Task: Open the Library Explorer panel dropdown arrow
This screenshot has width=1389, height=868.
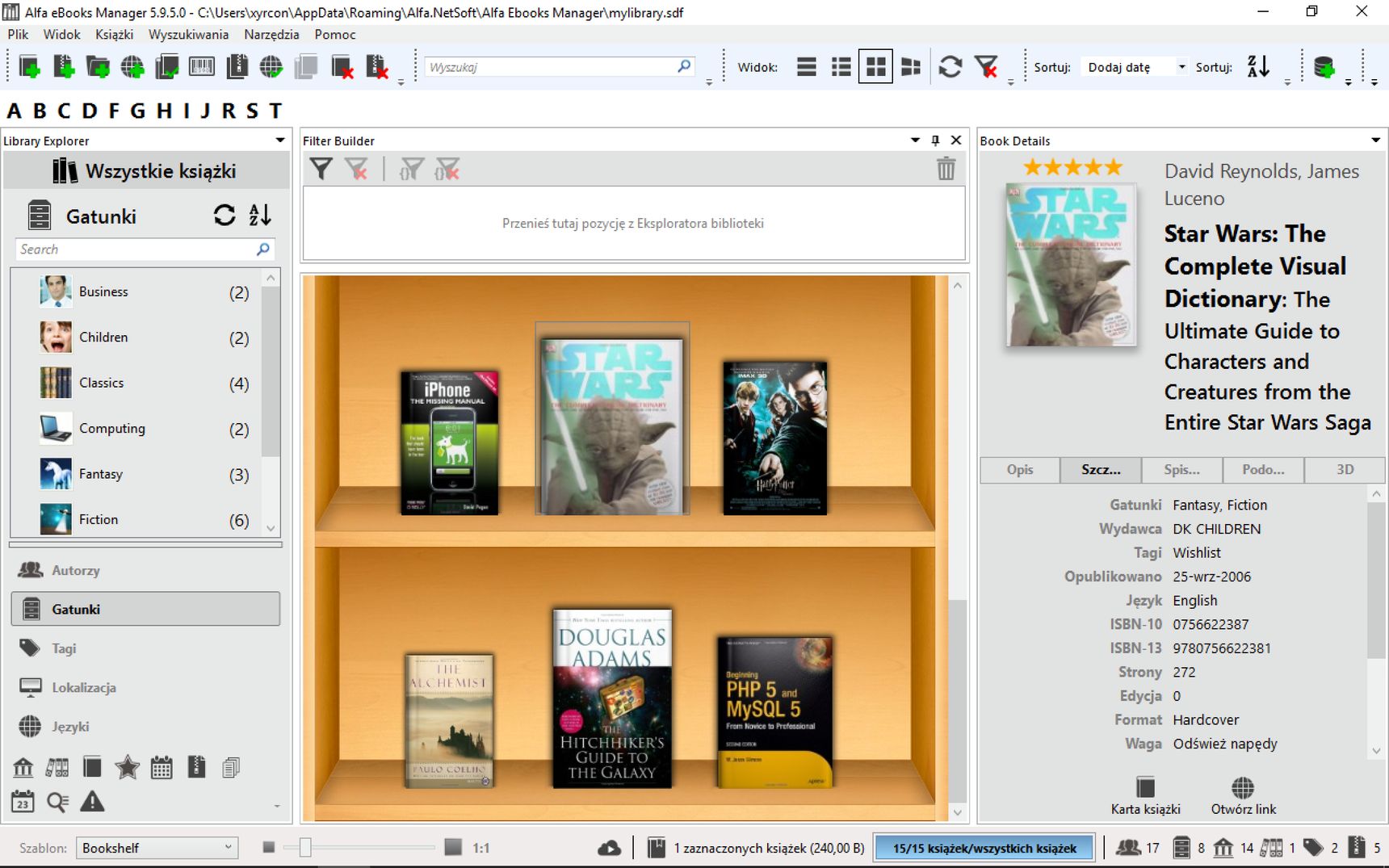Action: [280, 140]
